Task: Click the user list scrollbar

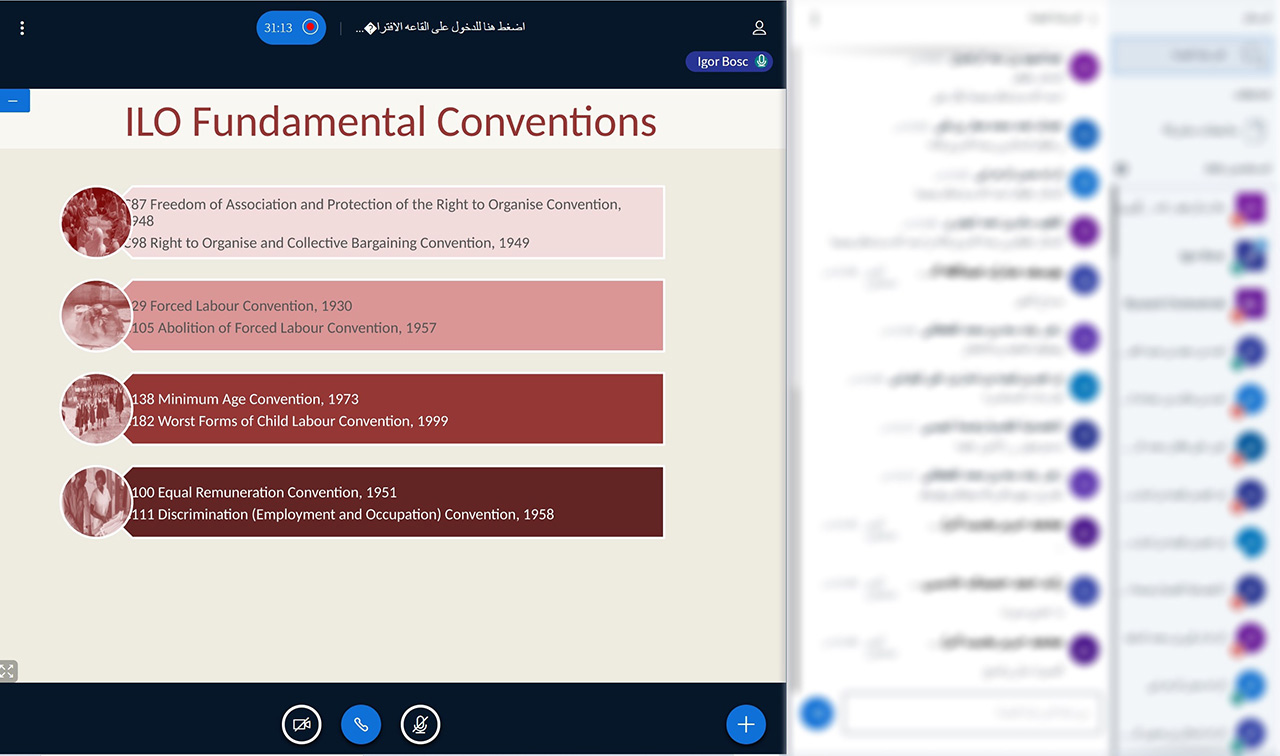Action: tap(1113, 220)
